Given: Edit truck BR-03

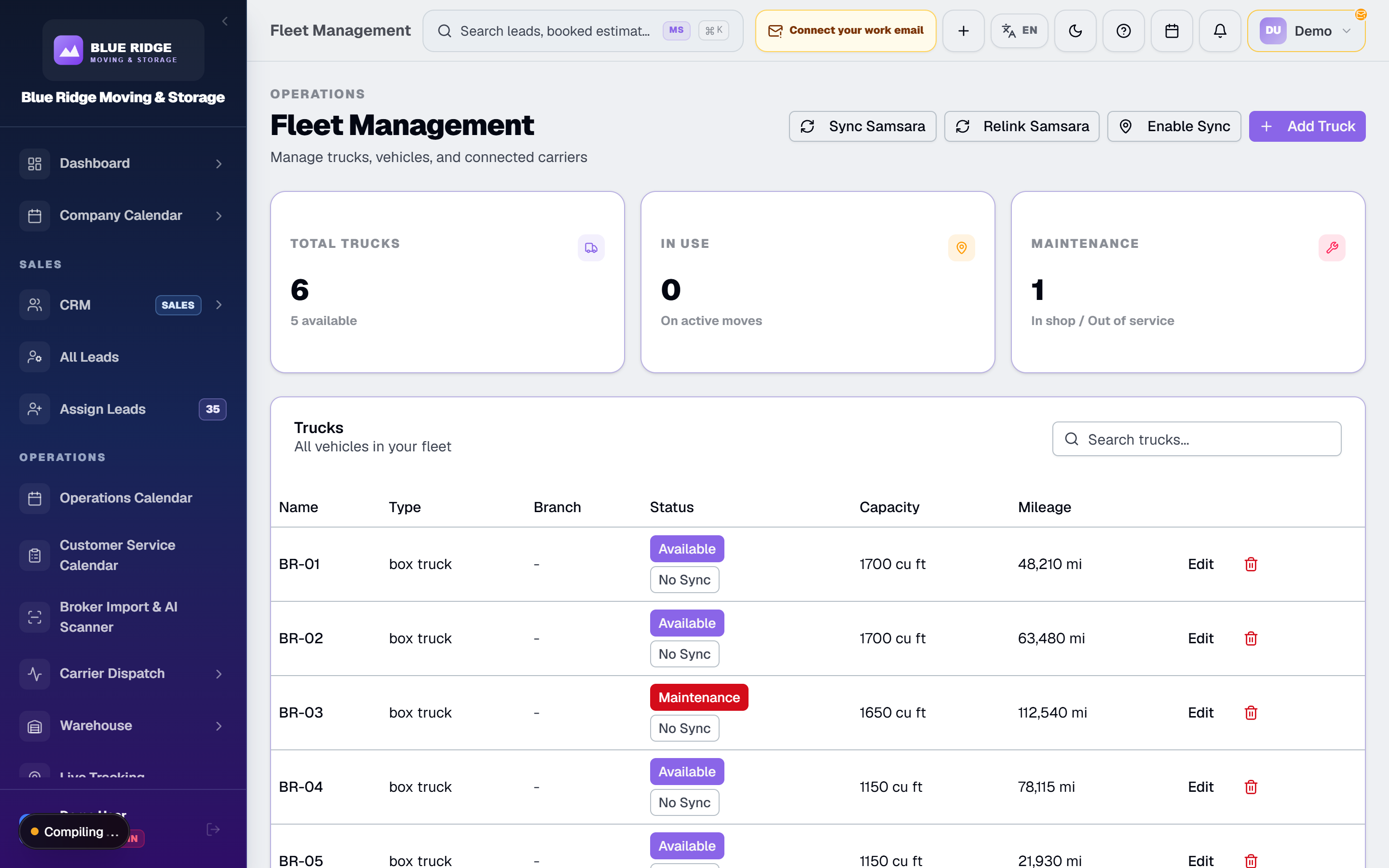Looking at the screenshot, I should [1200, 712].
